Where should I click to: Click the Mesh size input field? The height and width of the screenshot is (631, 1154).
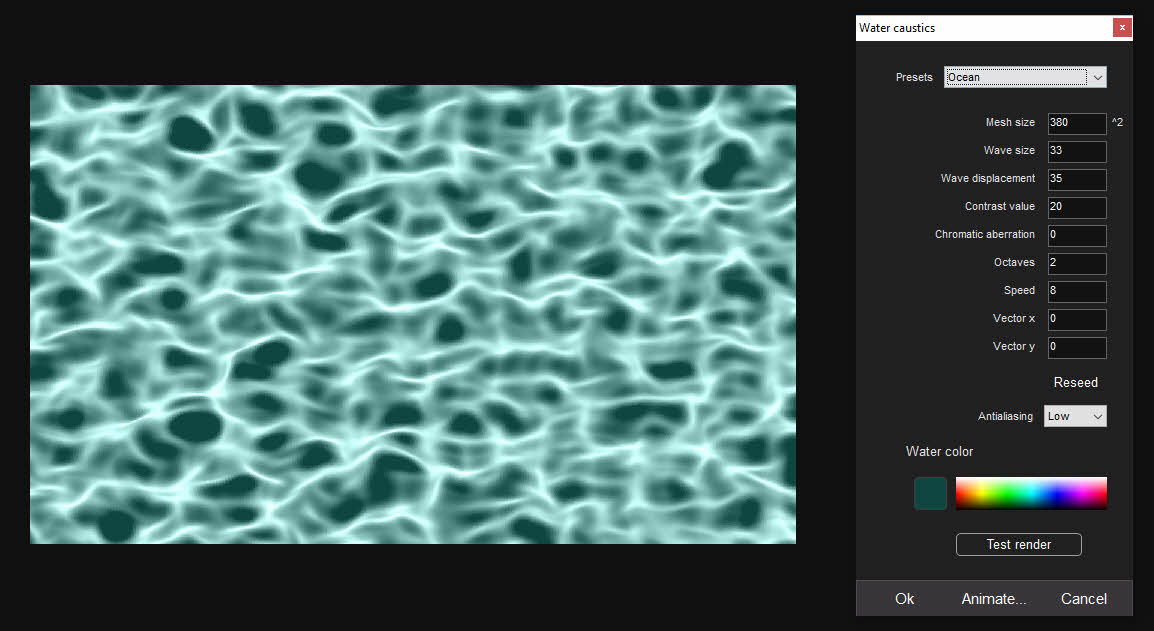point(1076,123)
